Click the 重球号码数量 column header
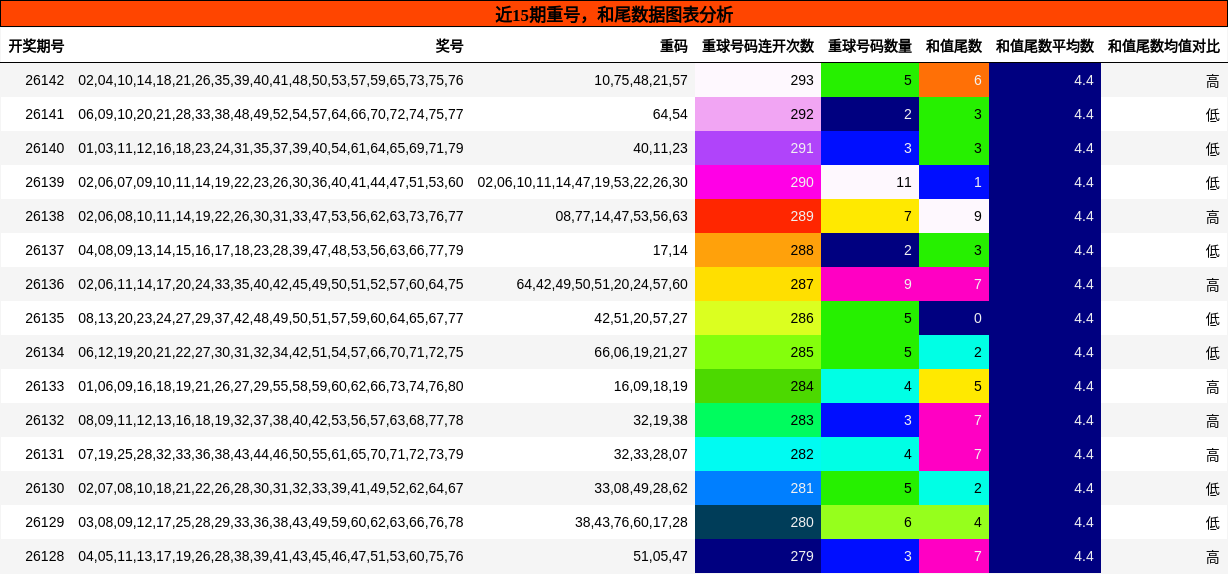1228x574 pixels. point(870,46)
